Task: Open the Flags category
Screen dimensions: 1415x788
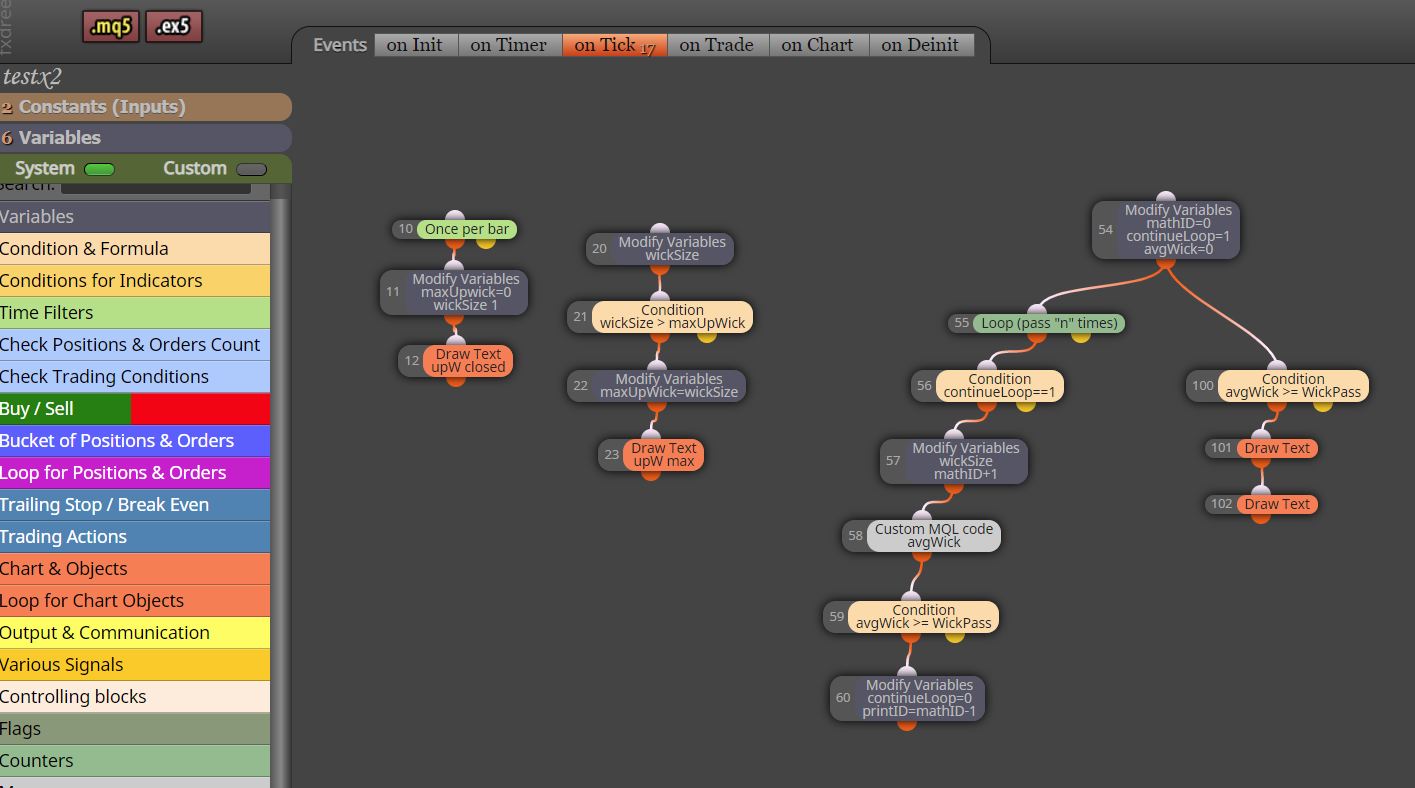Action: click(135, 729)
